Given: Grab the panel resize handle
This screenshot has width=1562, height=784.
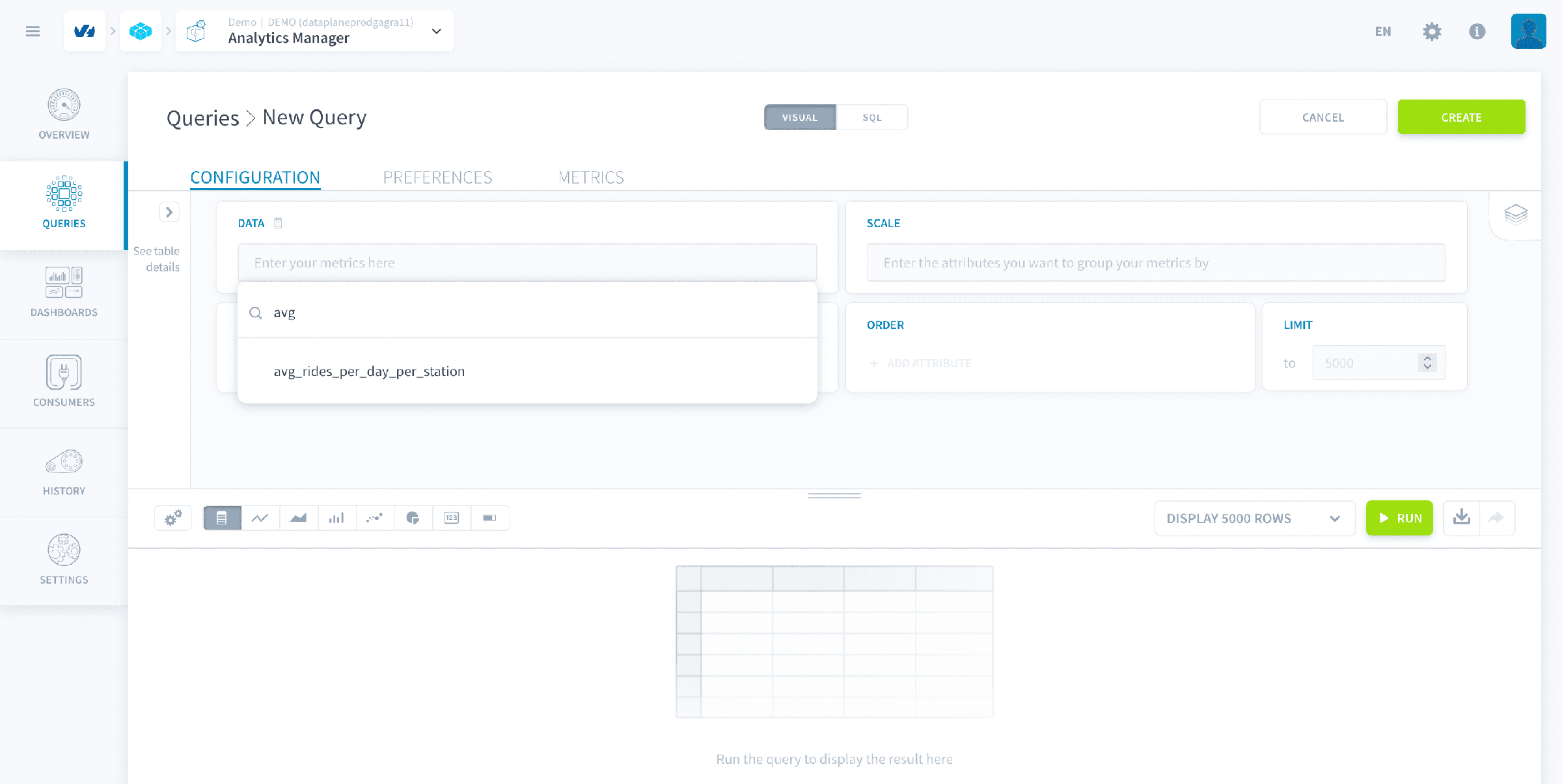Looking at the screenshot, I should click(x=834, y=496).
